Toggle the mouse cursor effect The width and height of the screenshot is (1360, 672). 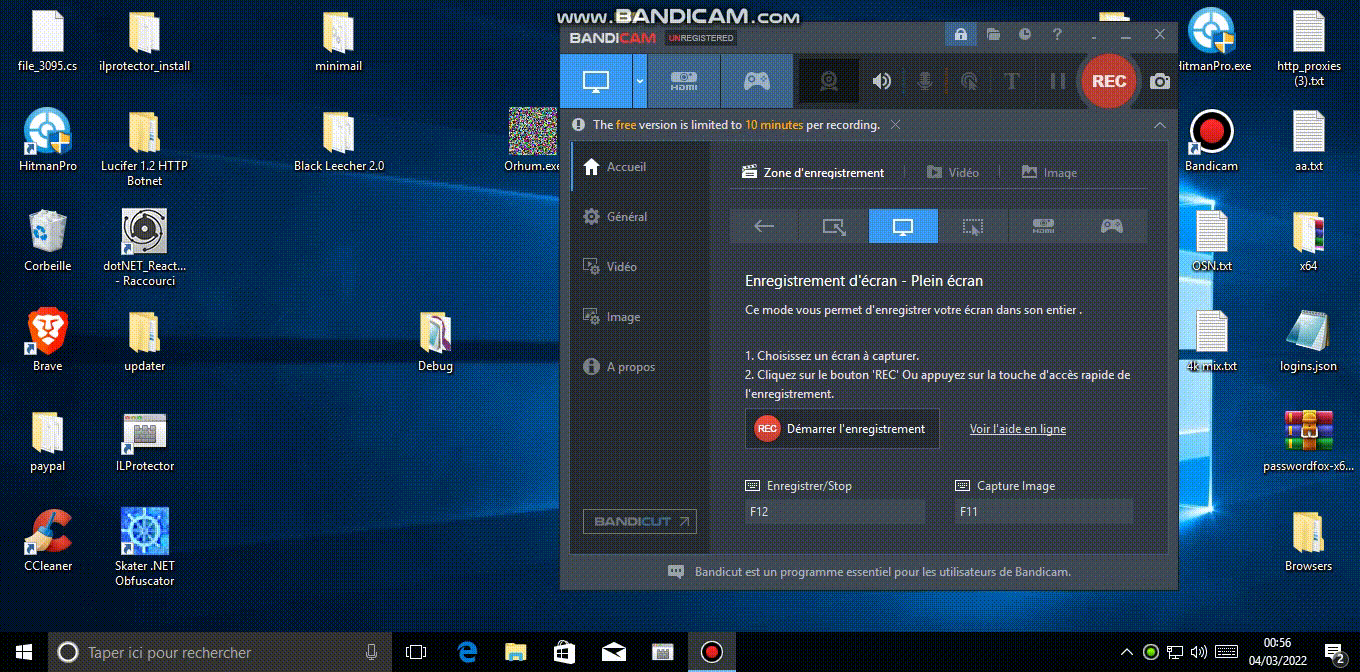pos(968,82)
